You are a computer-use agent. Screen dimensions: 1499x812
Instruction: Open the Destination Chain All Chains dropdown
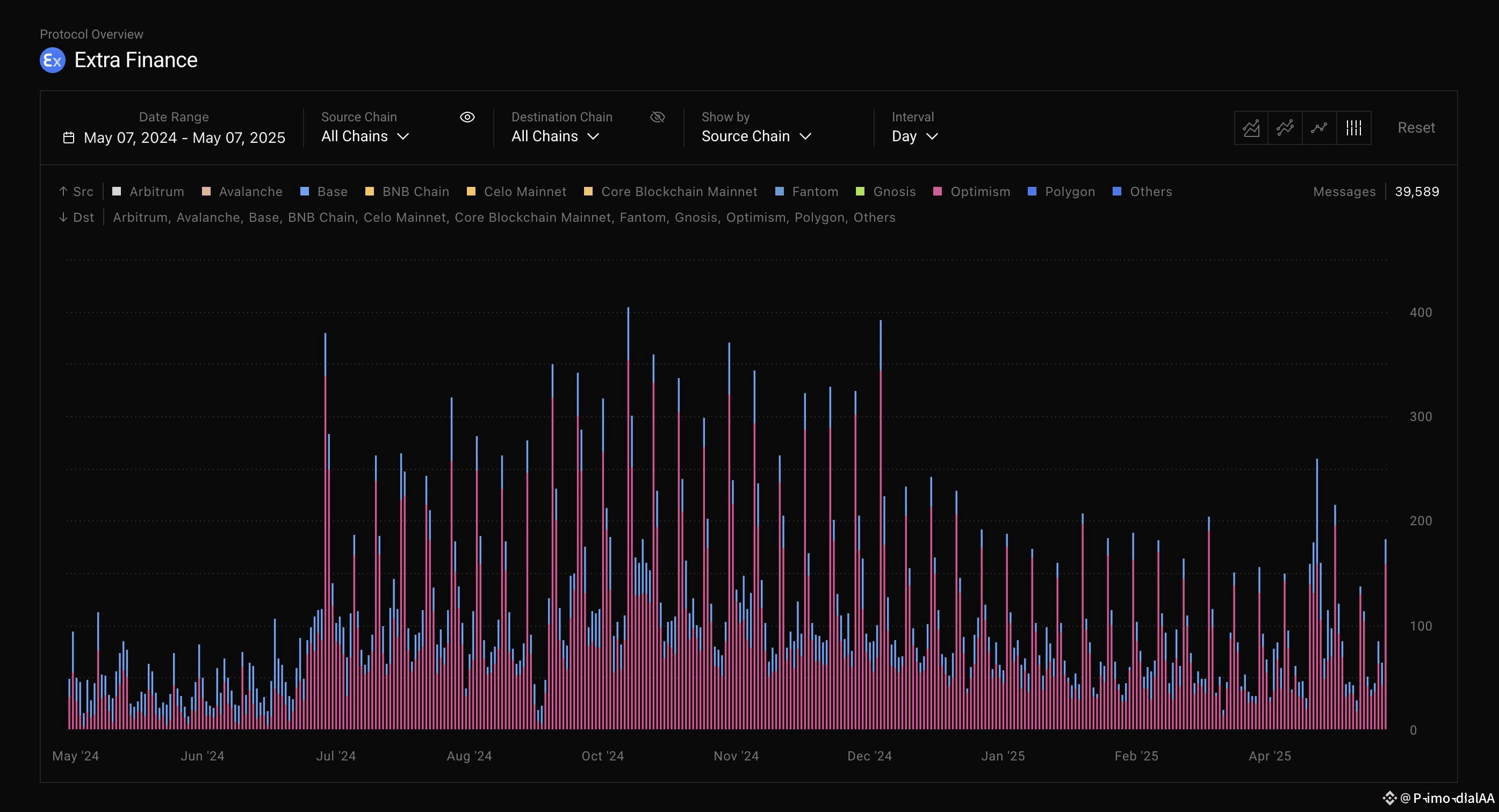tap(555, 136)
